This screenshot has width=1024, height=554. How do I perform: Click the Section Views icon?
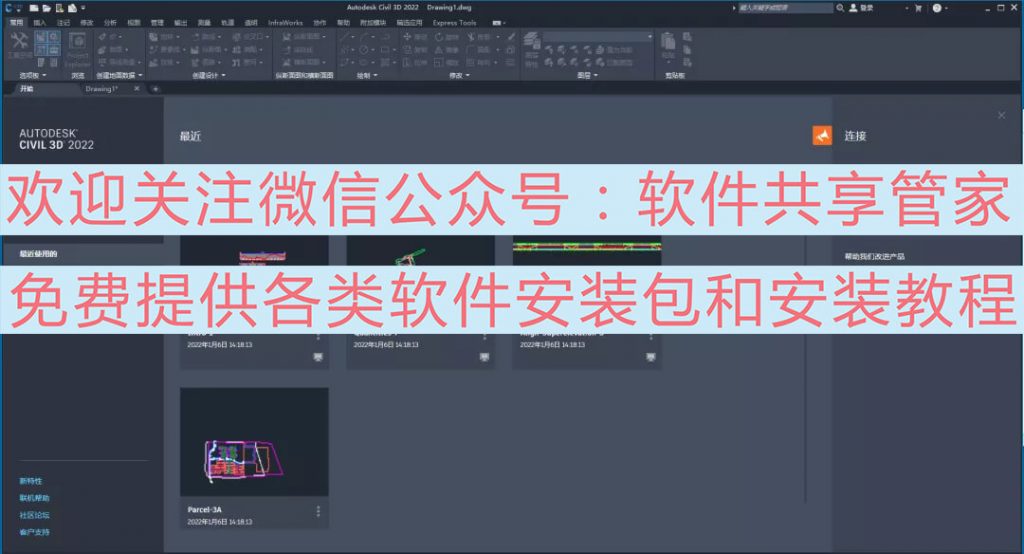286,62
